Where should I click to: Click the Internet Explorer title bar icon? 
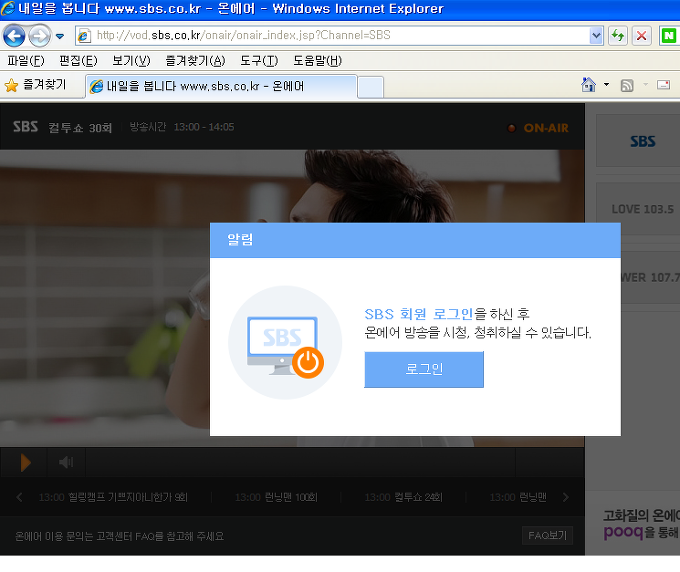pyautogui.click(x=8, y=8)
